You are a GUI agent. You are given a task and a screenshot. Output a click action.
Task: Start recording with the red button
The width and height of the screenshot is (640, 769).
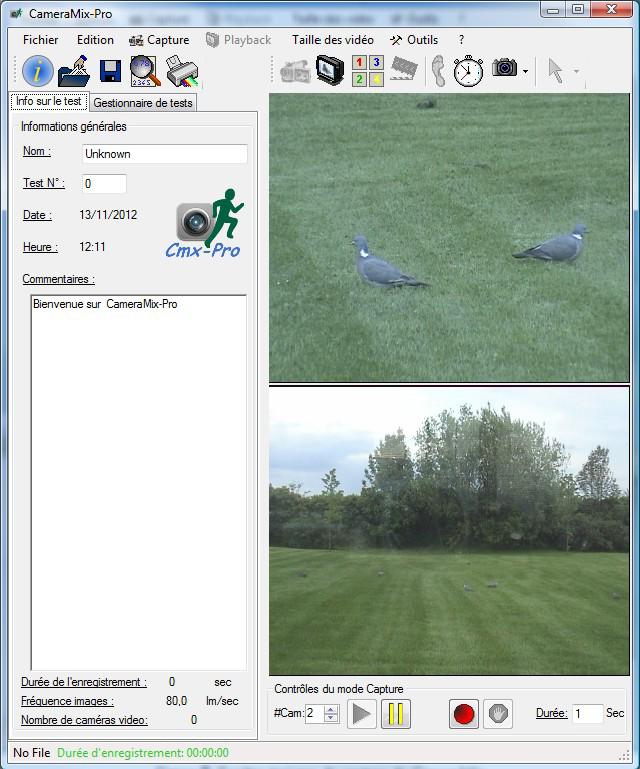pyautogui.click(x=464, y=714)
